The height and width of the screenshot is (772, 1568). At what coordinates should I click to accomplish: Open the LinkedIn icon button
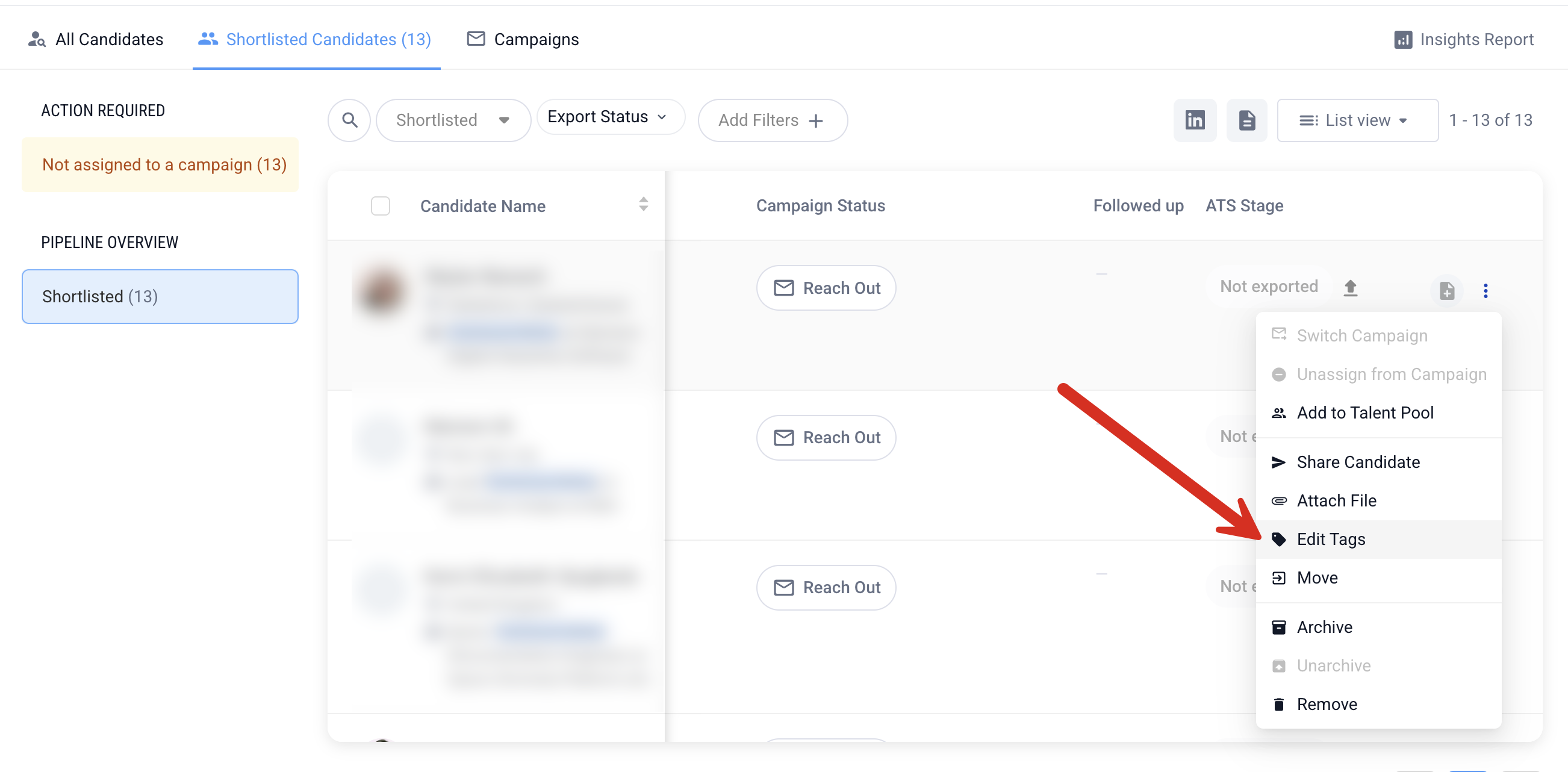click(x=1194, y=120)
